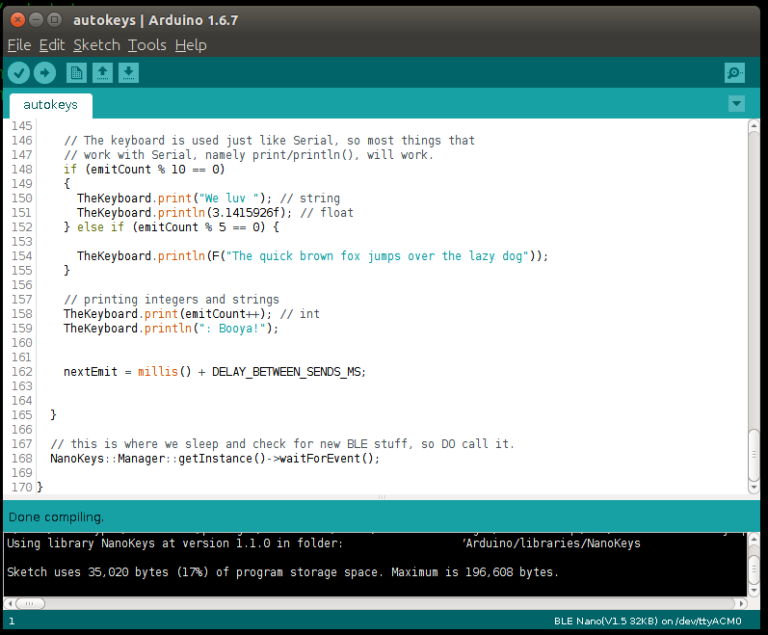Upload the sketch with the arrow icon
This screenshot has width=768, height=635.
tap(44, 72)
